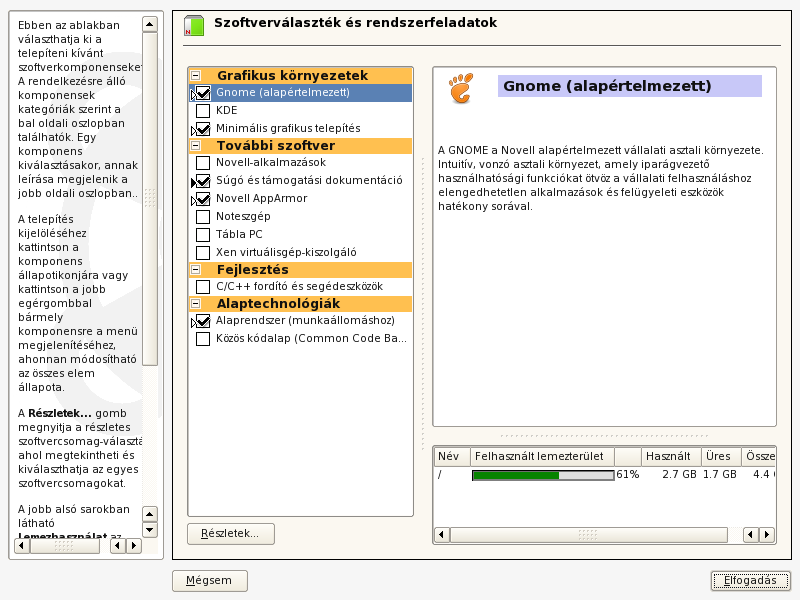Click the Gnome (alapértelmezett) description heading
This screenshot has height=600, width=800.
(x=607, y=86)
